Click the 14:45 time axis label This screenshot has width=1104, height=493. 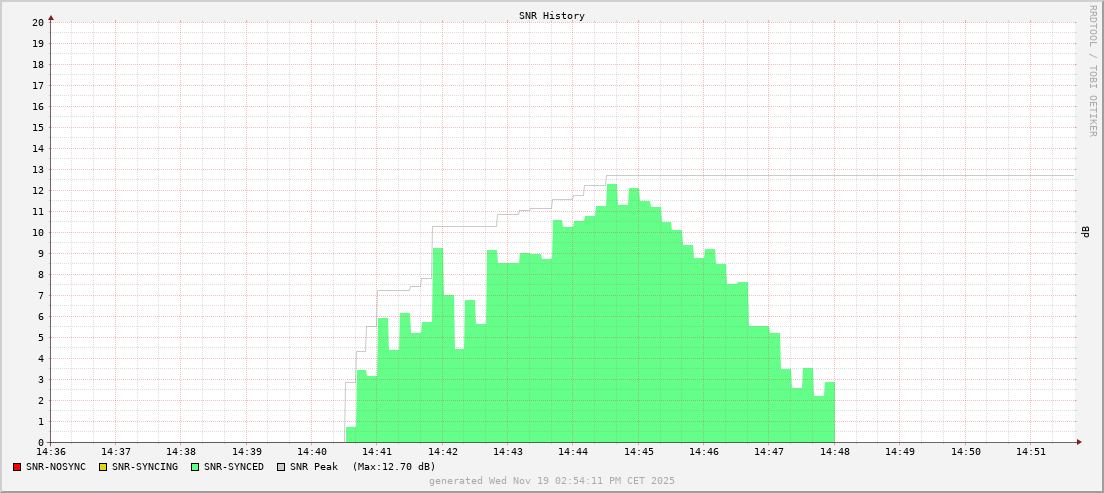(x=638, y=452)
